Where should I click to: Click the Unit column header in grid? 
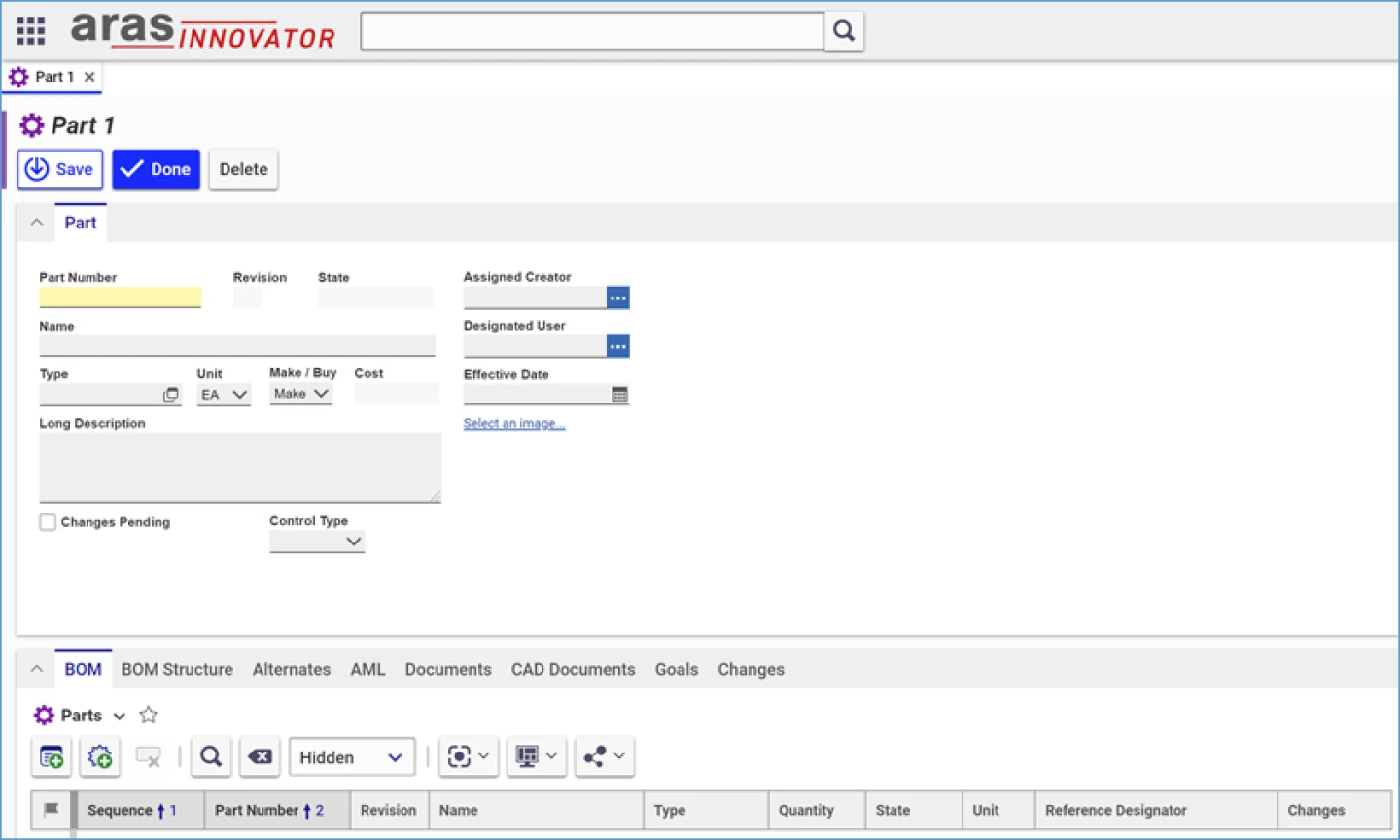pos(998,810)
